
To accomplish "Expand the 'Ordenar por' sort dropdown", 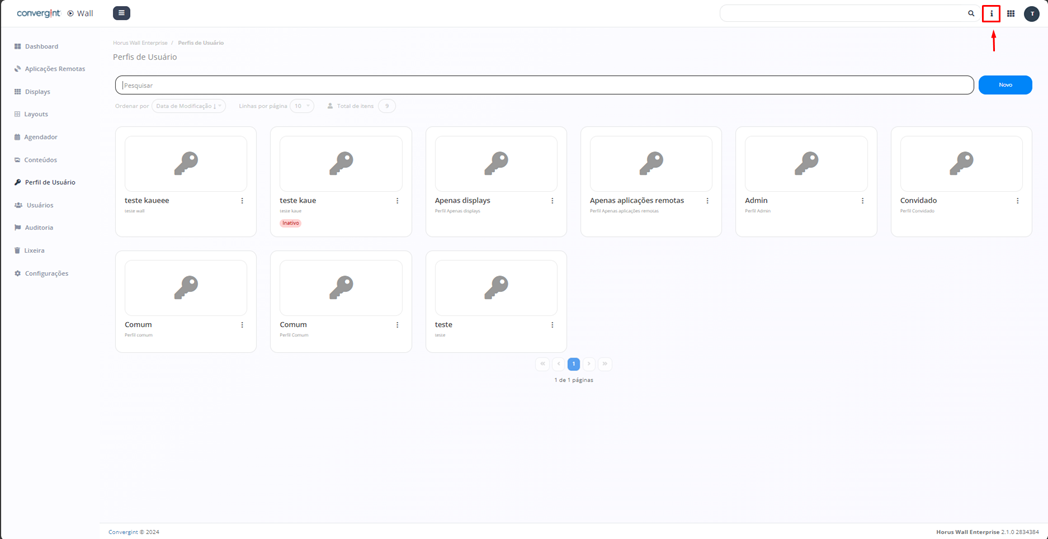I will [x=188, y=106].
